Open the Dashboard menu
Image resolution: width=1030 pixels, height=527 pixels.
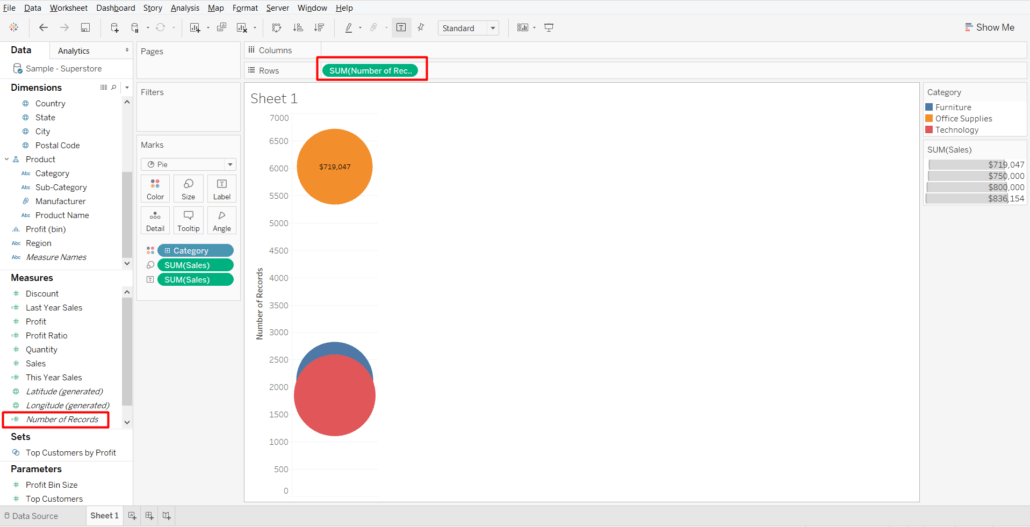coord(116,8)
